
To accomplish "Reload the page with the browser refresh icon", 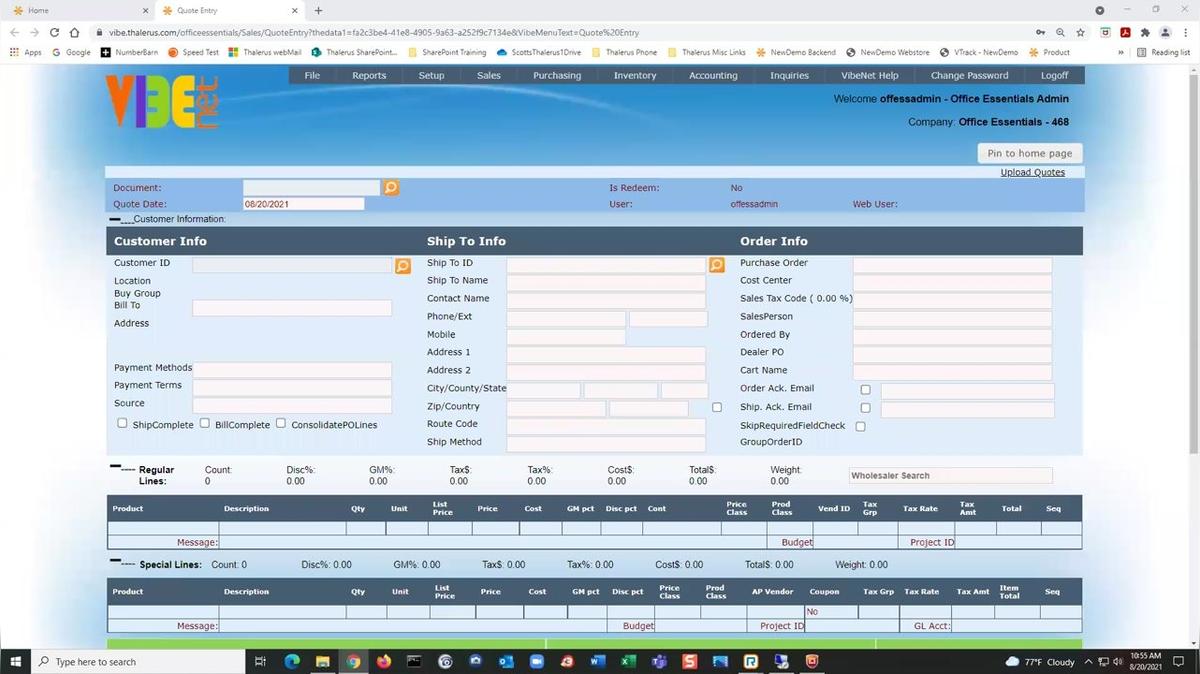I will click(54, 32).
